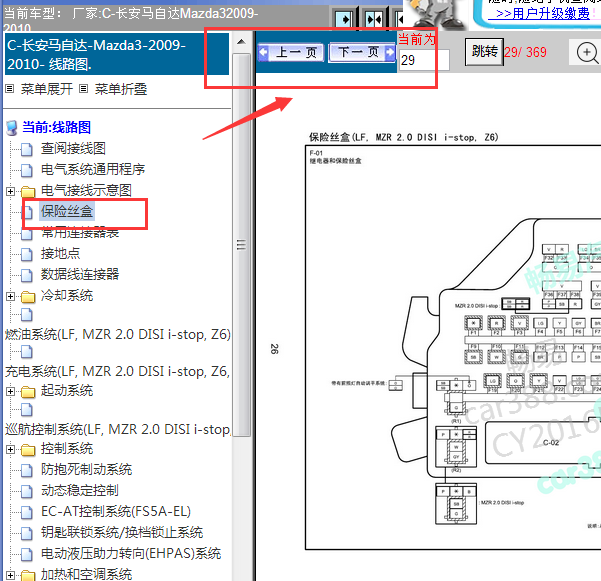Click the 跳转 jump button
This screenshot has width=601, height=581.
pyautogui.click(x=484, y=52)
